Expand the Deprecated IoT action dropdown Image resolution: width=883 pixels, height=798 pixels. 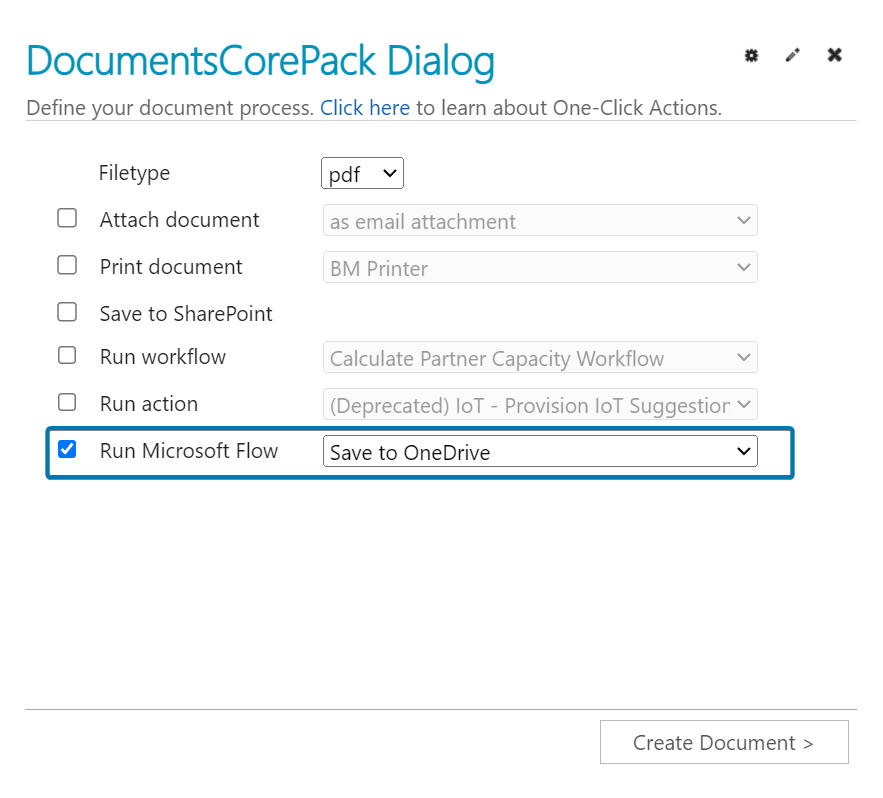tap(540, 404)
